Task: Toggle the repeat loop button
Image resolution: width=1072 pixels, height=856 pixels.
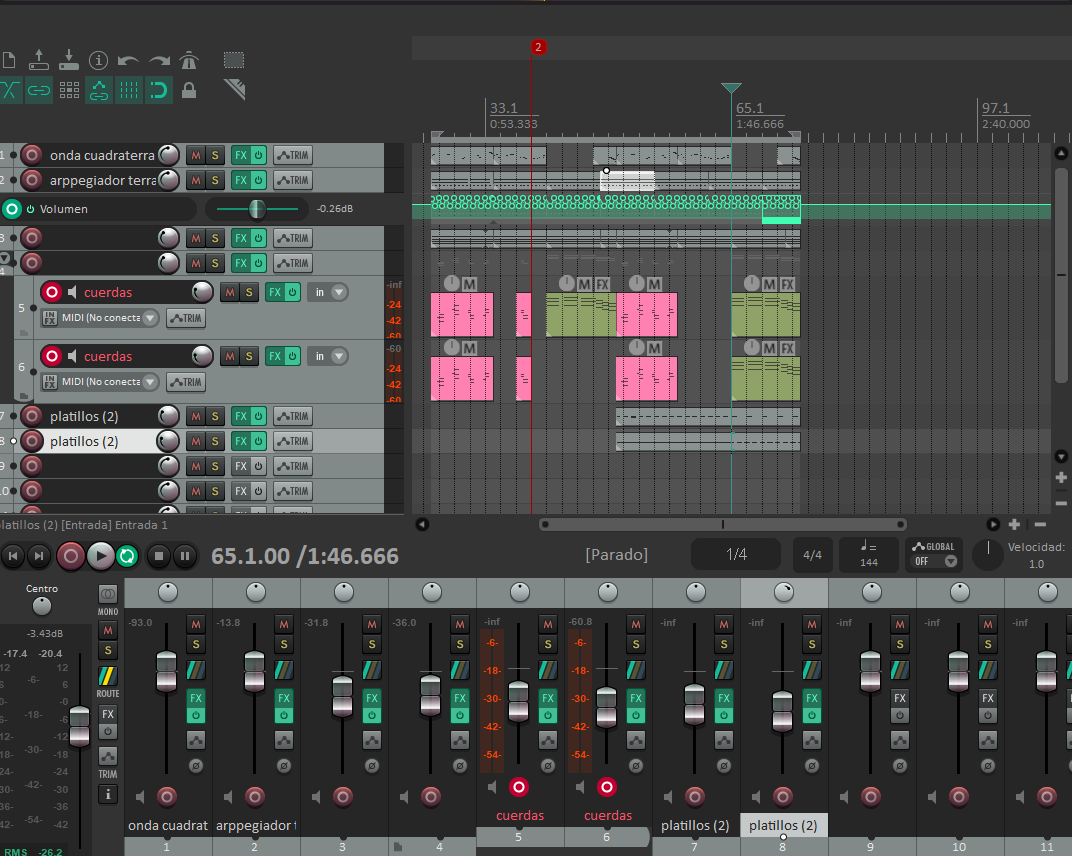Action: coord(127,557)
